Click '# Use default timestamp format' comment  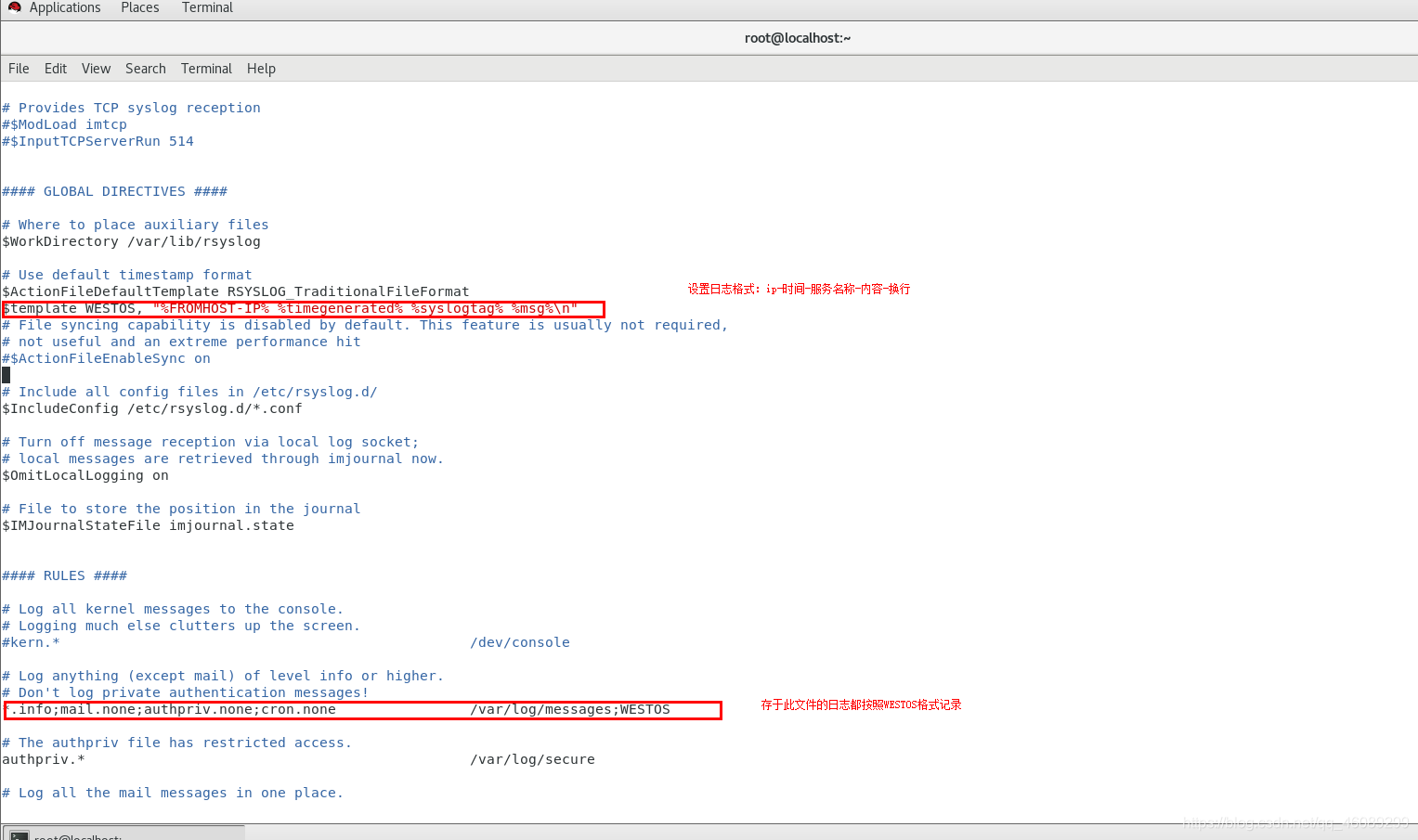point(127,275)
